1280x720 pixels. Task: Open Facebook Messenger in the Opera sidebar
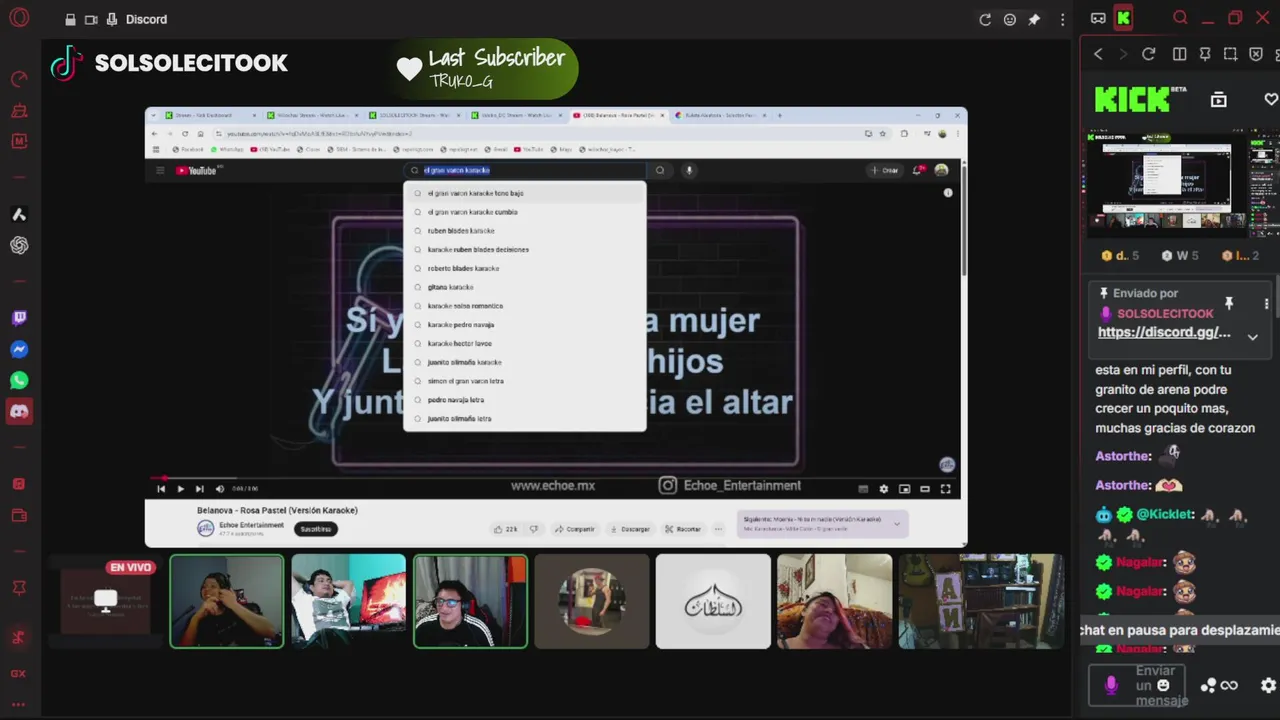pyautogui.click(x=19, y=350)
